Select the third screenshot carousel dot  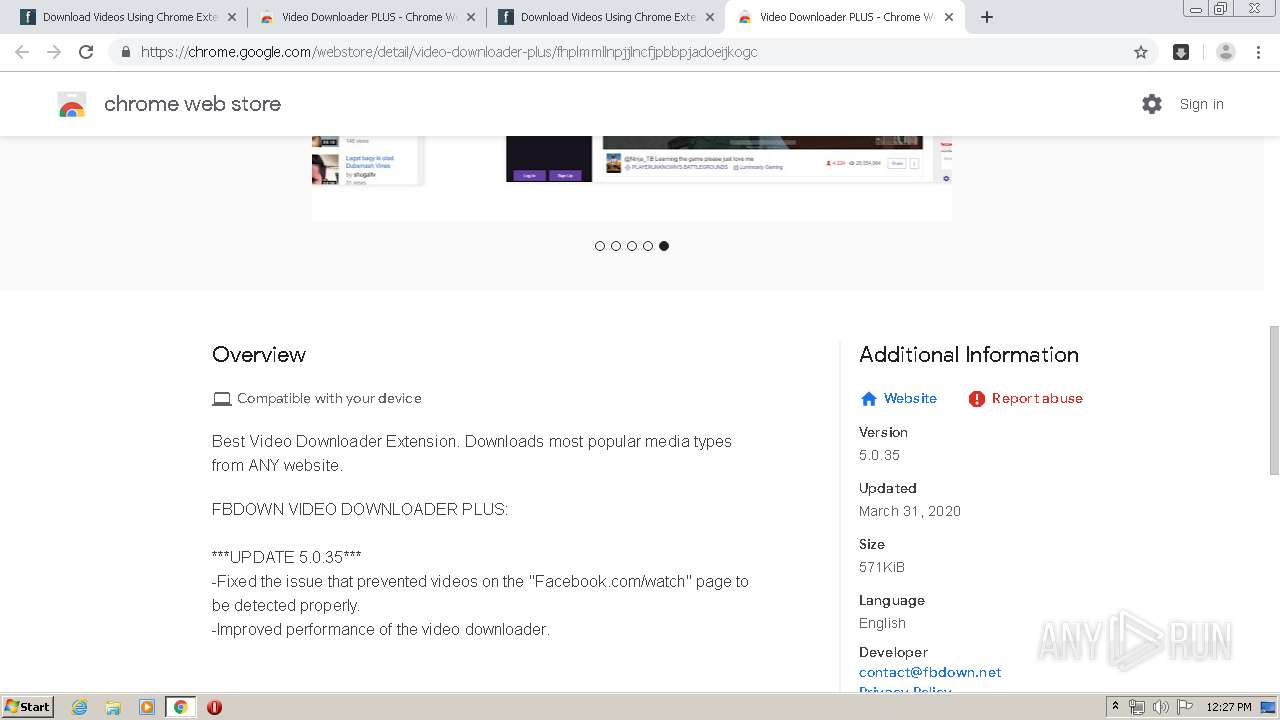(632, 246)
